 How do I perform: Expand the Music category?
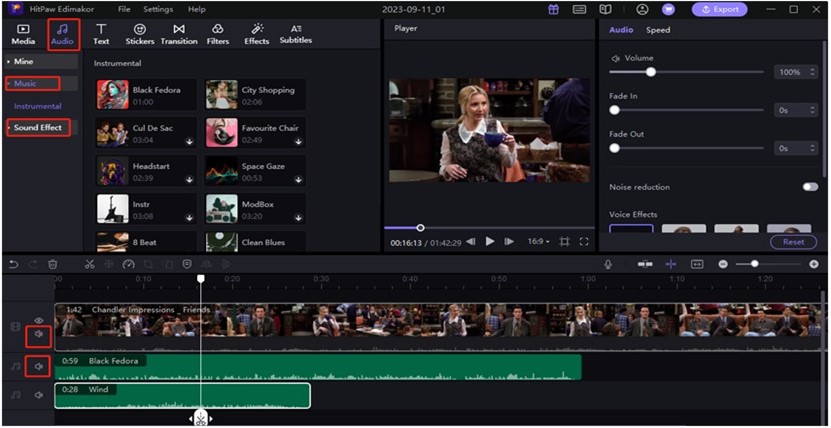41,84
